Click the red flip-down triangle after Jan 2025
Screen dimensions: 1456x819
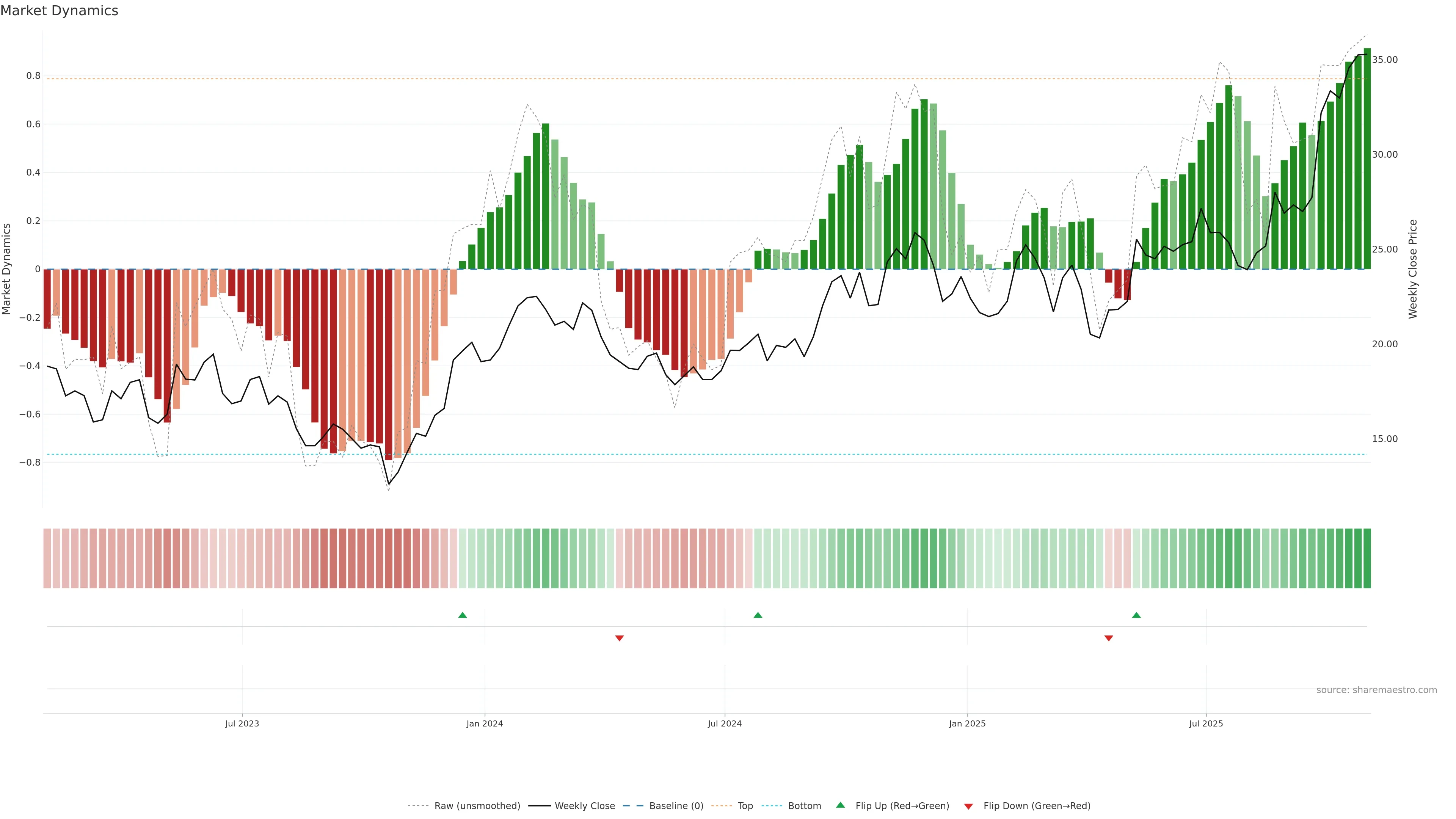(1108, 638)
